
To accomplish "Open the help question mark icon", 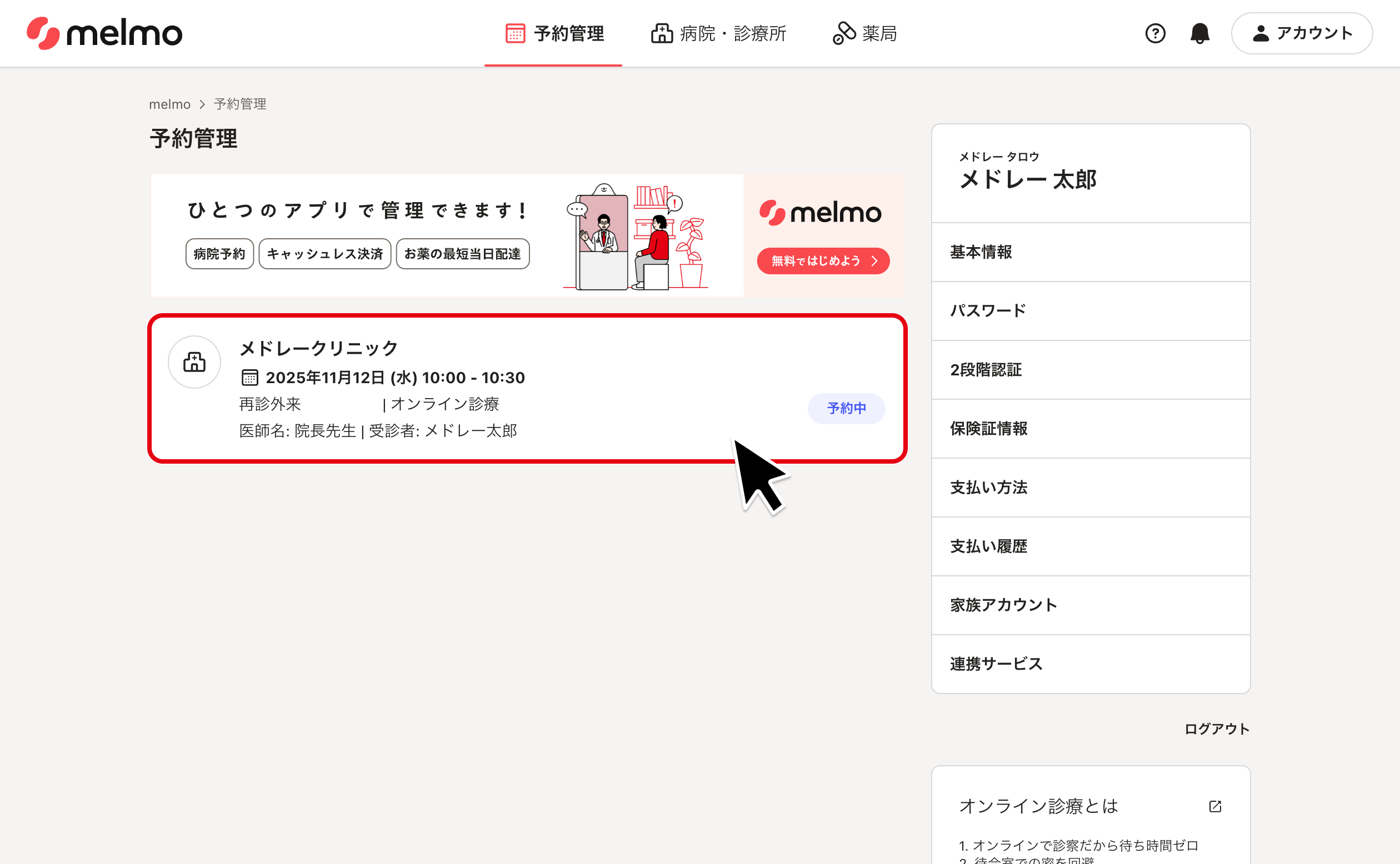I will point(1155,33).
